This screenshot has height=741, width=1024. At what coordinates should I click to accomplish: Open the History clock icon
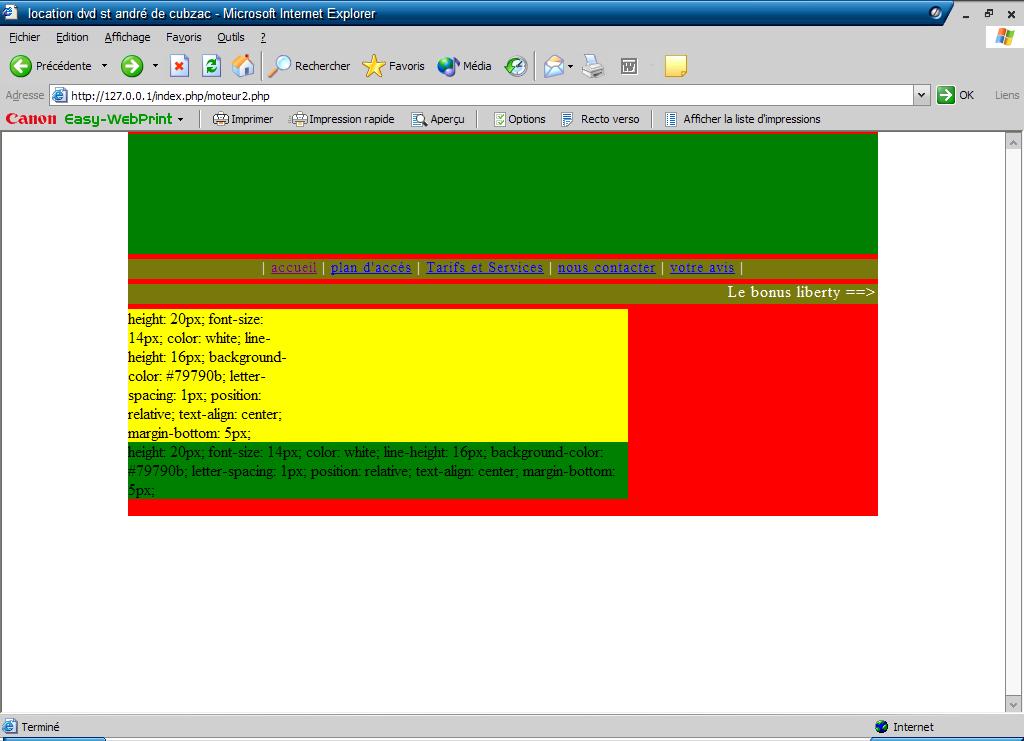516,66
